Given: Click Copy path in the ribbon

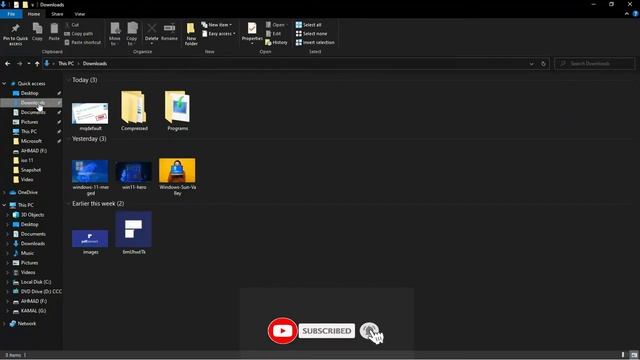Looking at the screenshot, I should pyautogui.click(x=79, y=33).
